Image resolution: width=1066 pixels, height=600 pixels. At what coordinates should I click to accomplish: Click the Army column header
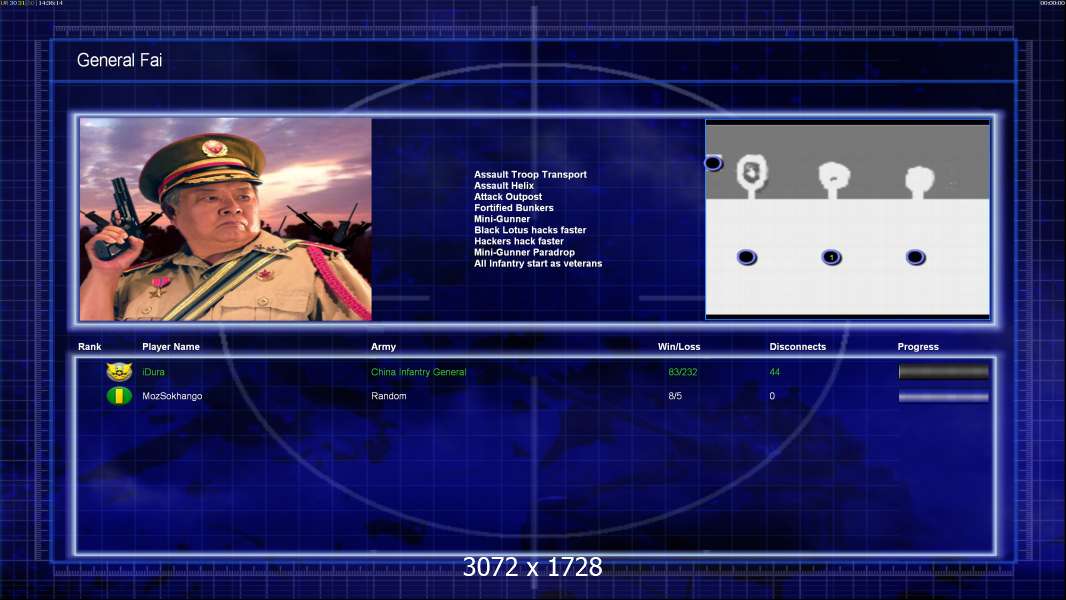(383, 347)
